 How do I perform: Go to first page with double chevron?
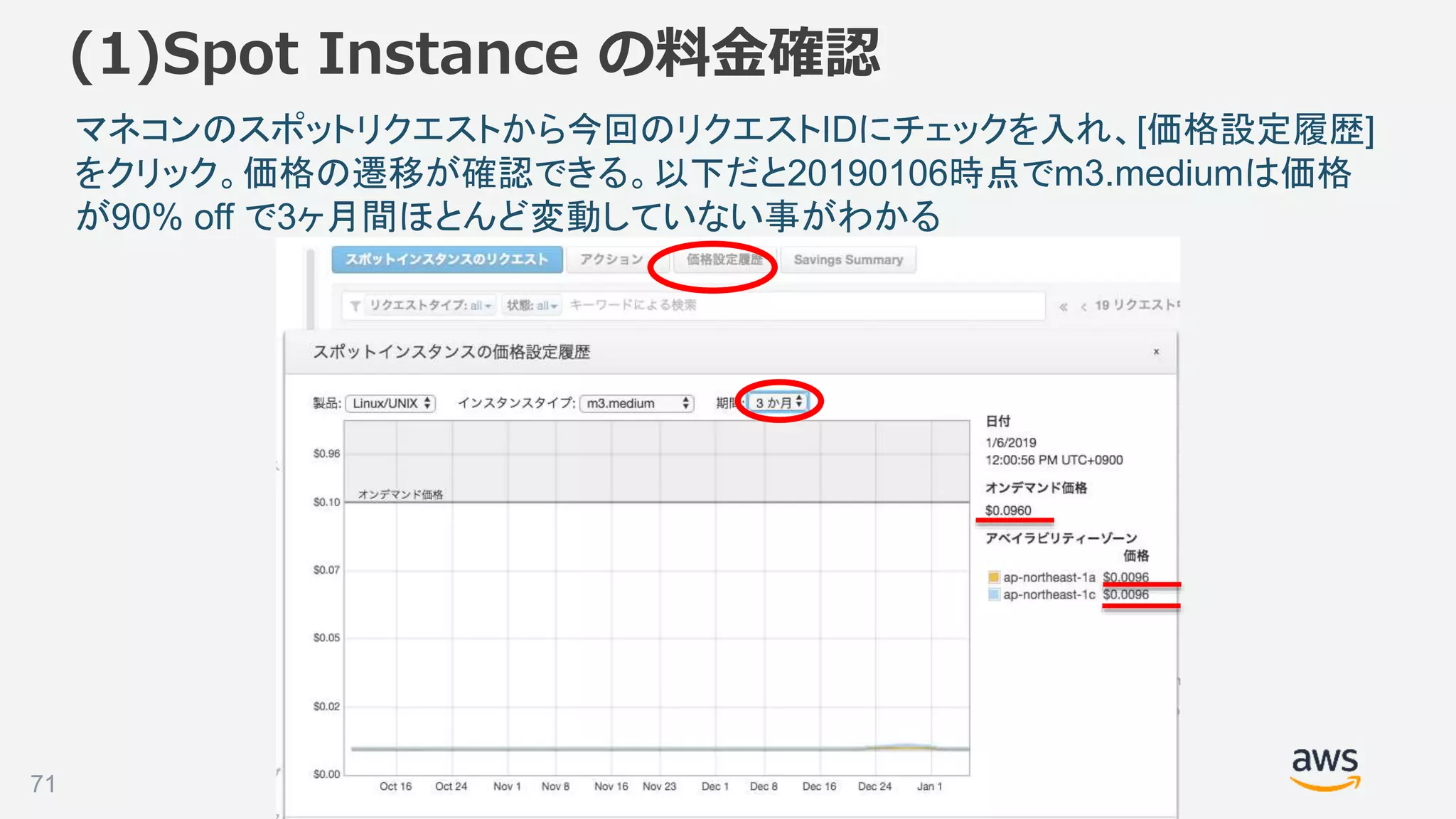pos(1064,306)
